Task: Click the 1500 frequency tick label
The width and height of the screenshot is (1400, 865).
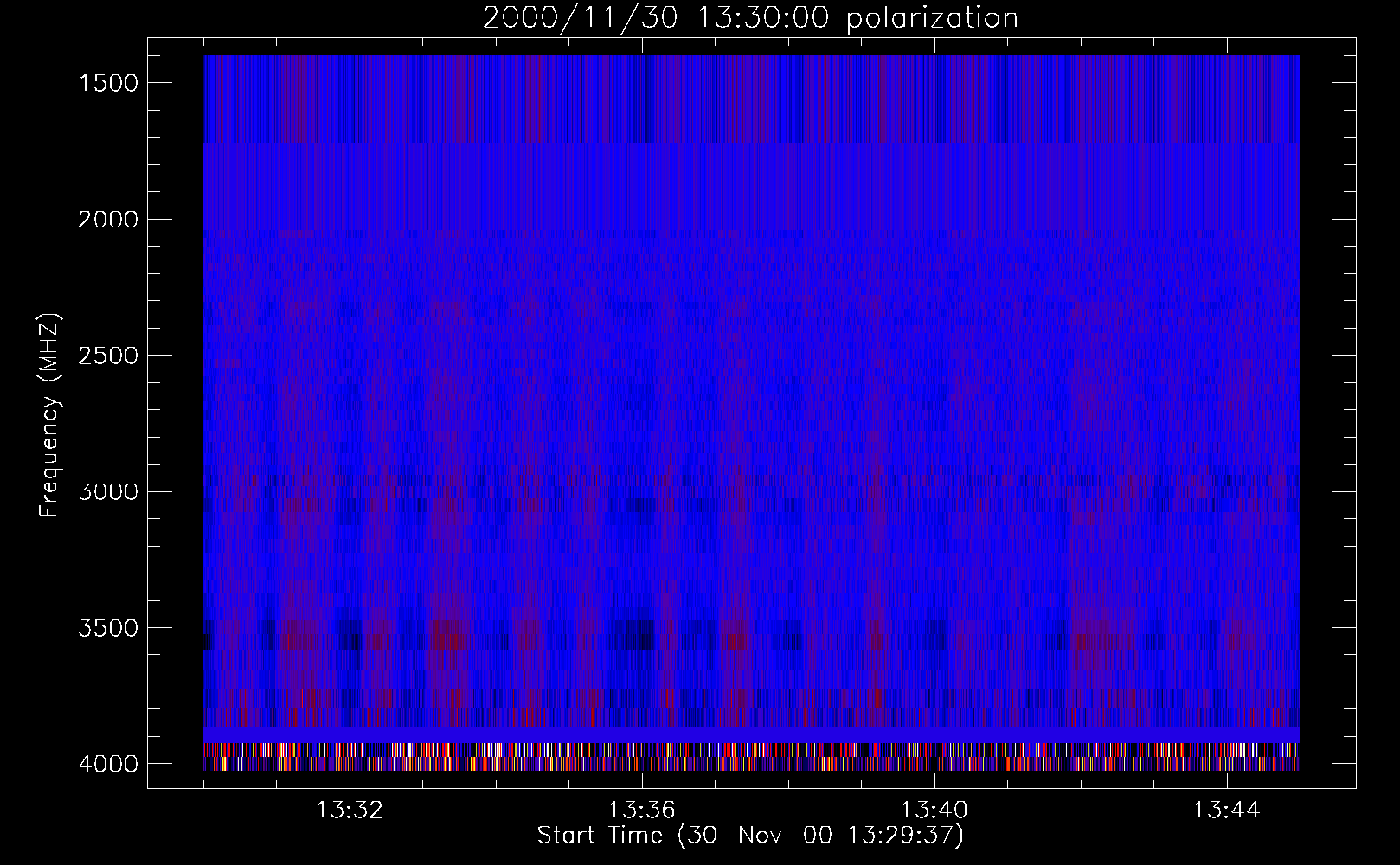Action: coord(108,83)
